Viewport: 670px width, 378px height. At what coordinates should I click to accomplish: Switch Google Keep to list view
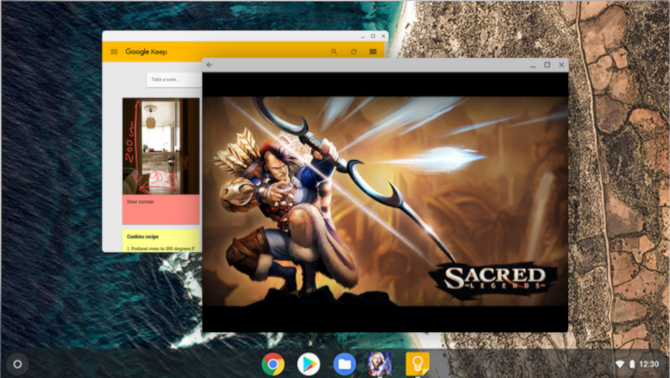pyautogui.click(x=373, y=52)
